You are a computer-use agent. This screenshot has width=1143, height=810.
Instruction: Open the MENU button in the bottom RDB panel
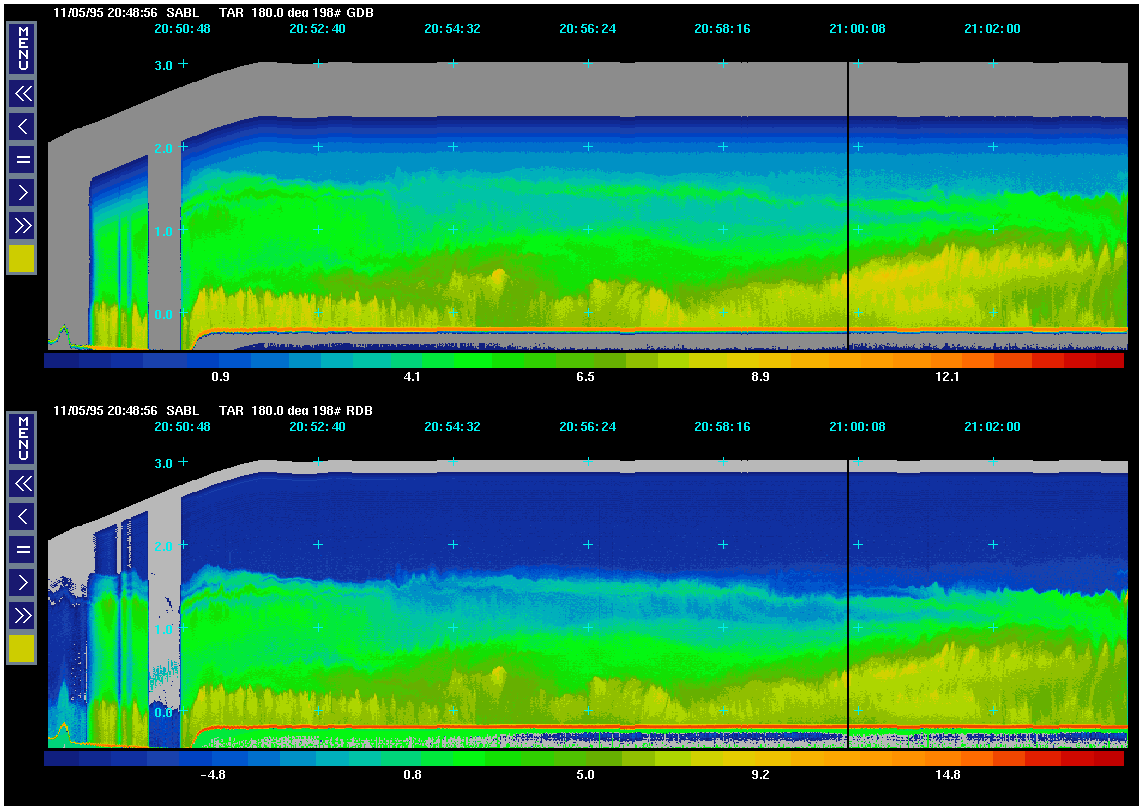click(x=22, y=437)
